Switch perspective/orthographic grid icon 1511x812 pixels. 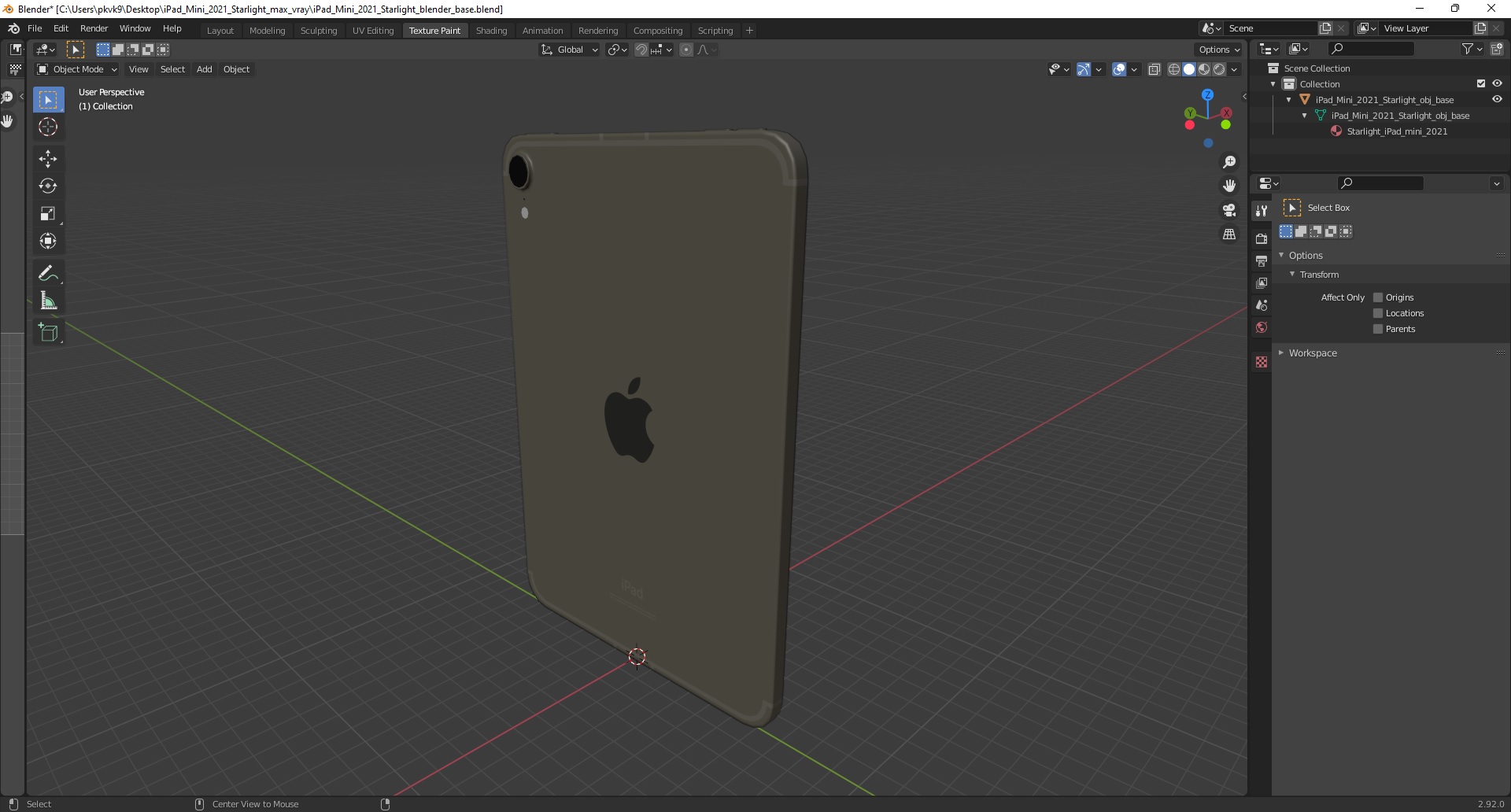(x=1228, y=234)
